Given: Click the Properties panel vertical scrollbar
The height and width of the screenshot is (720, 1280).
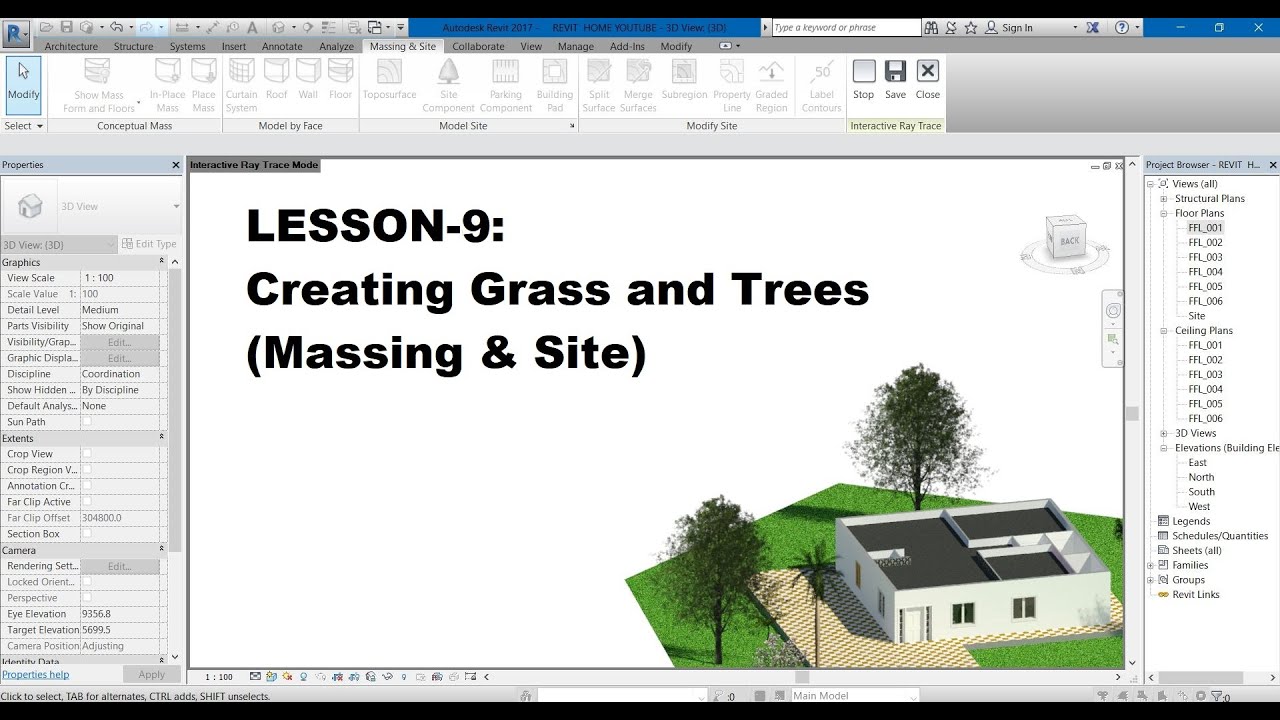Looking at the screenshot, I should click(175, 410).
